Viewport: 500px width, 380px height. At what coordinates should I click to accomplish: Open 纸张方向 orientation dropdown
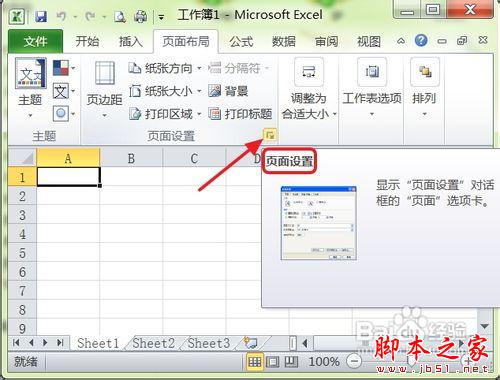(x=165, y=68)
